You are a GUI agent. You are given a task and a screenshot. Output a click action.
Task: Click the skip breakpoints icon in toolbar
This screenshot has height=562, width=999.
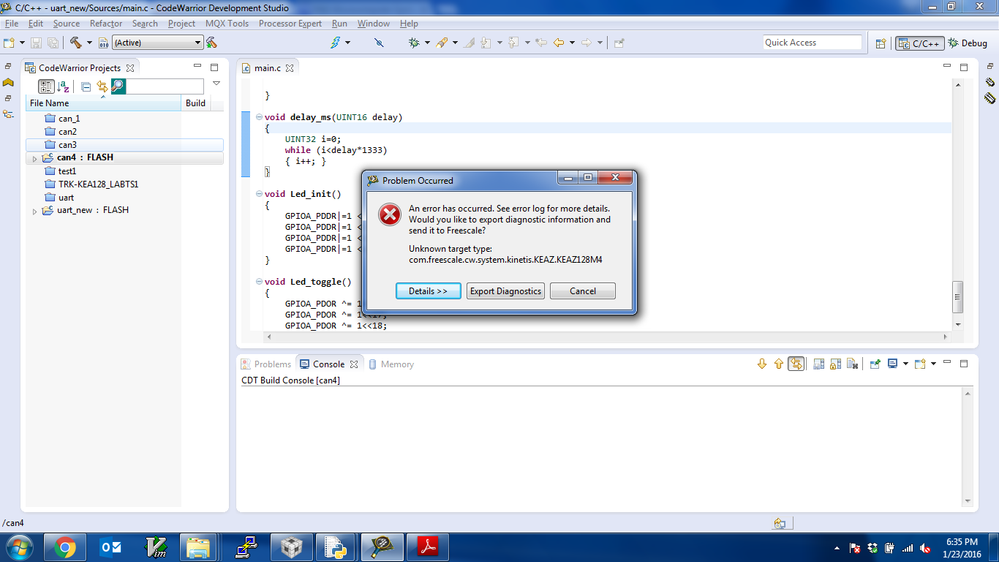[x=379, y=43]
